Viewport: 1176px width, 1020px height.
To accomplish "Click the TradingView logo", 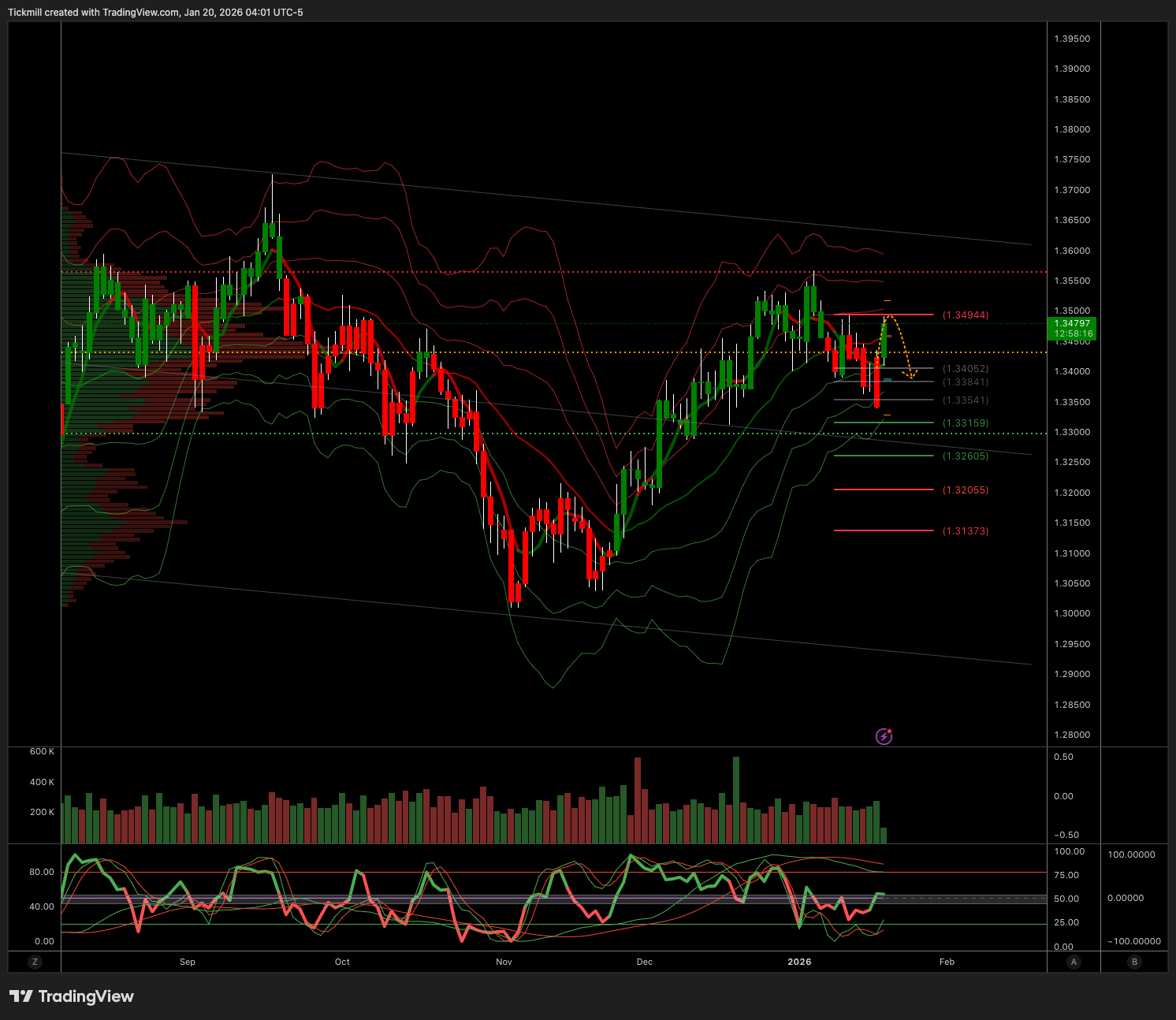I will pyautogui.click(x=72, y=996).
